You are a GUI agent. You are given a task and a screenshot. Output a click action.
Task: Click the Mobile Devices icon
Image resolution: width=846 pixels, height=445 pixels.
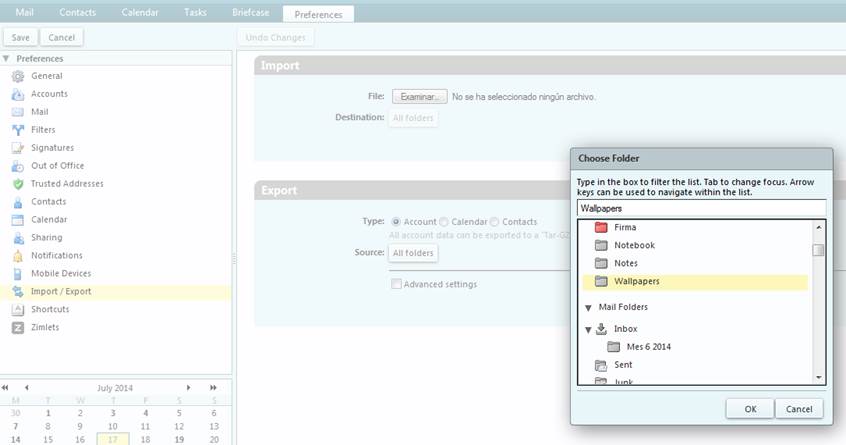[18, 274]
